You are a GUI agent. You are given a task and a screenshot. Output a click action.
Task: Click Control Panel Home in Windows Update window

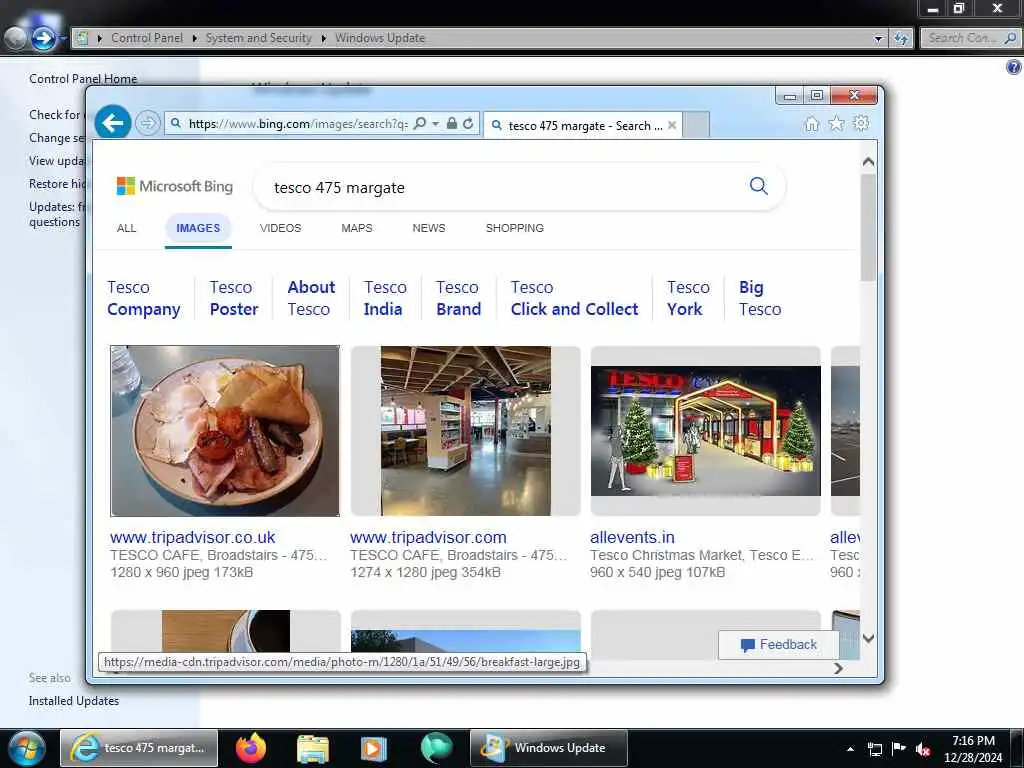[x=83, y=78]
